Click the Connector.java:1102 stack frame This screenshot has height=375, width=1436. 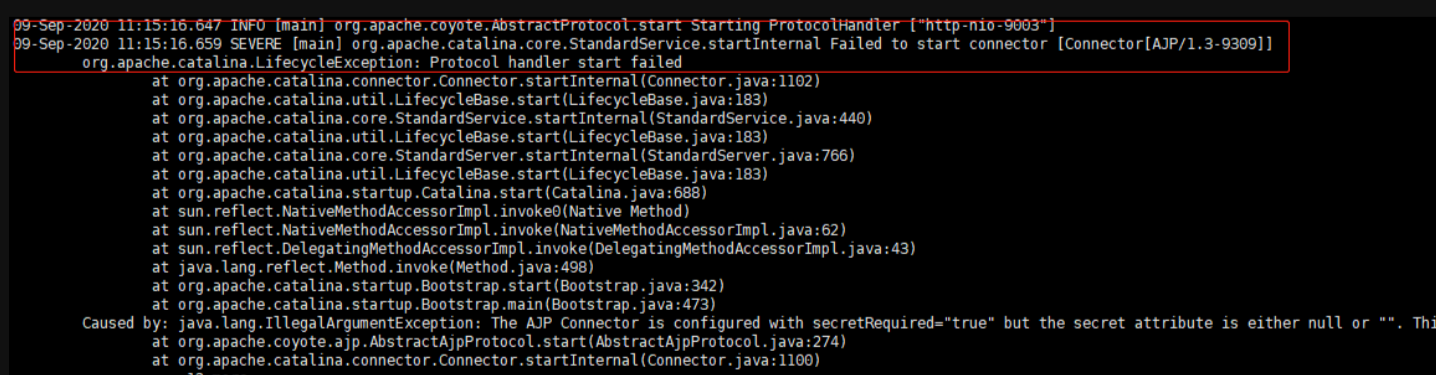click(486, 81)
